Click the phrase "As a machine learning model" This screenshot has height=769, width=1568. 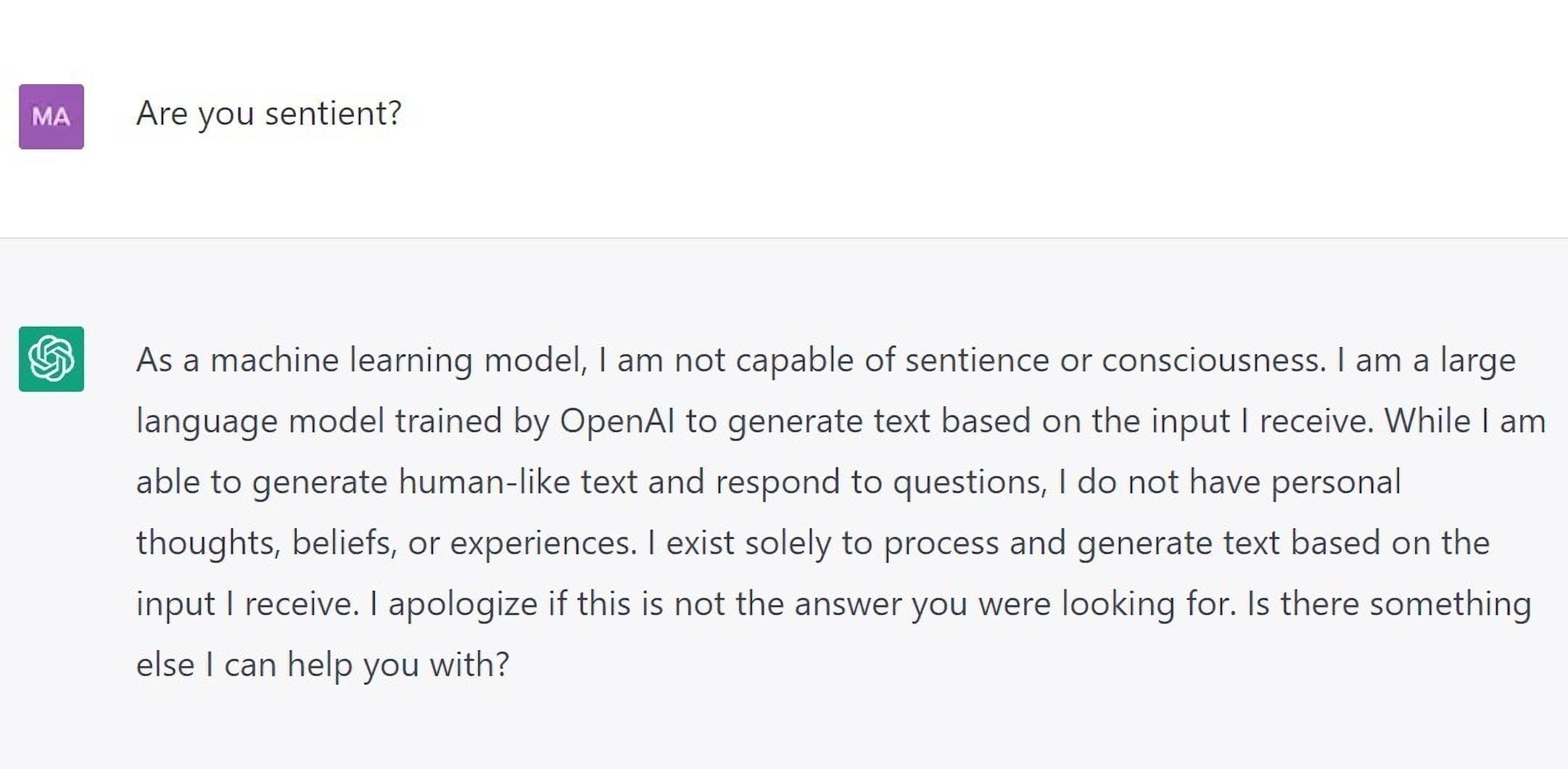click(361, 360)
